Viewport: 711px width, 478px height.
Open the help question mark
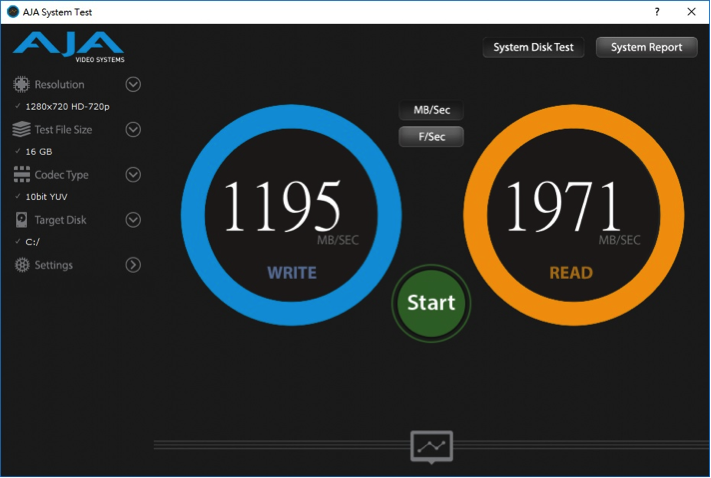tap(657, 12)
